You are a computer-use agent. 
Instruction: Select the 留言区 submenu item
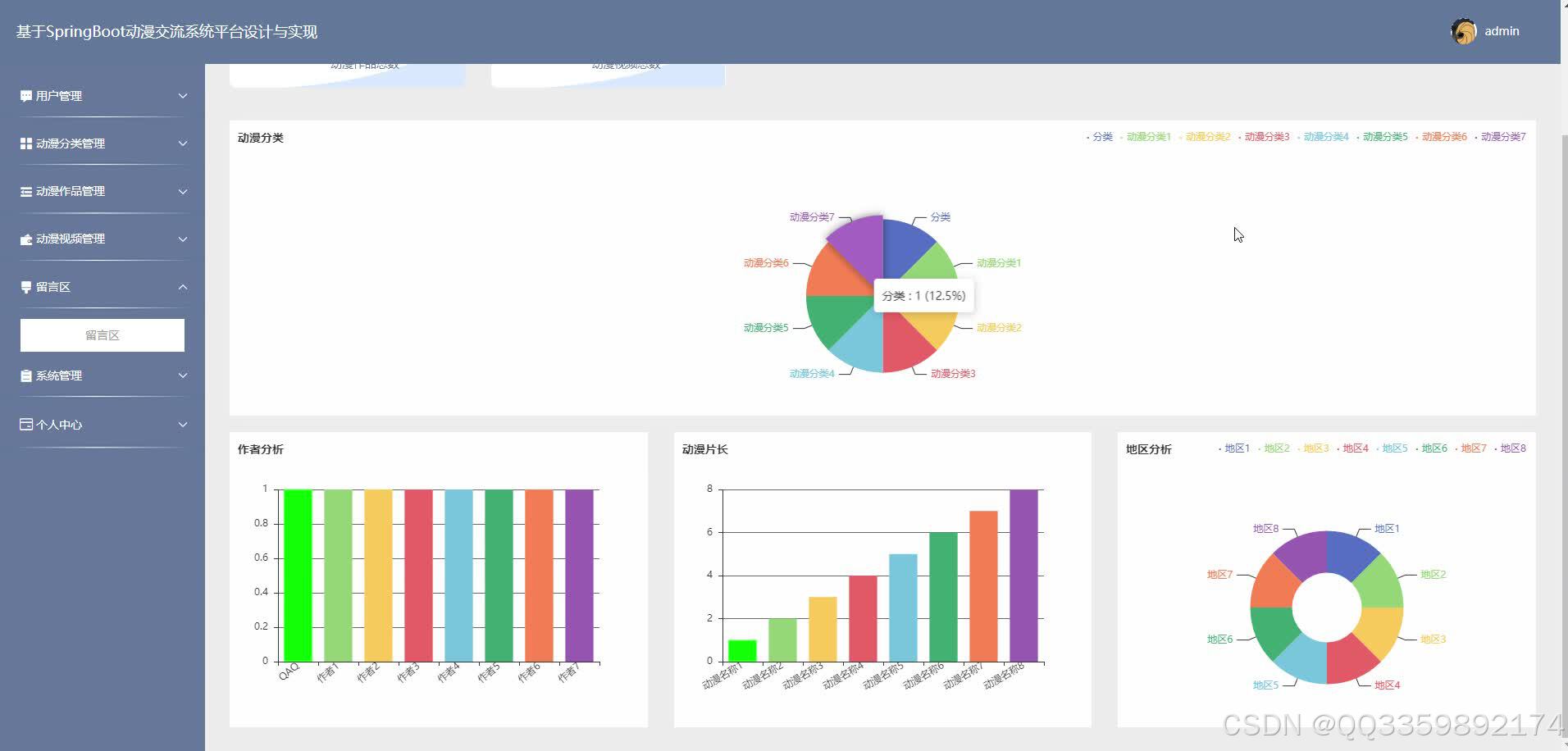point(103,335)
